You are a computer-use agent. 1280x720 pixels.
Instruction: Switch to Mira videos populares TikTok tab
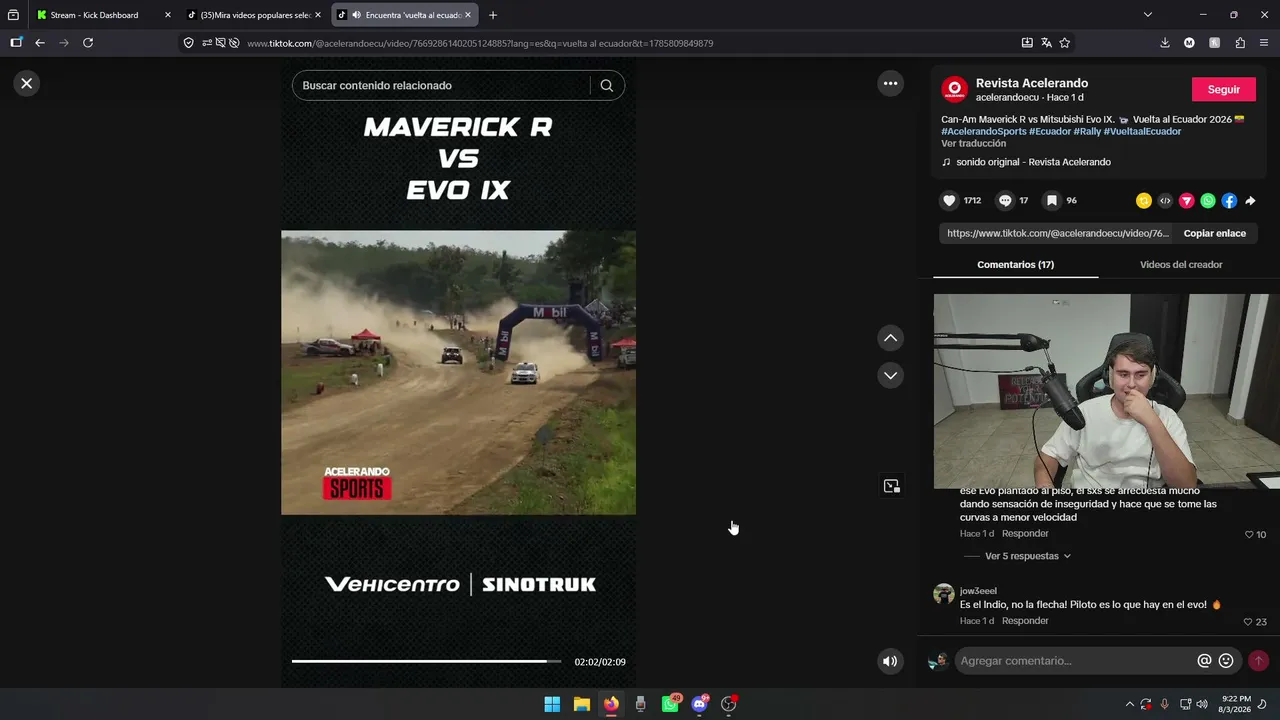[x=254, y=15]
